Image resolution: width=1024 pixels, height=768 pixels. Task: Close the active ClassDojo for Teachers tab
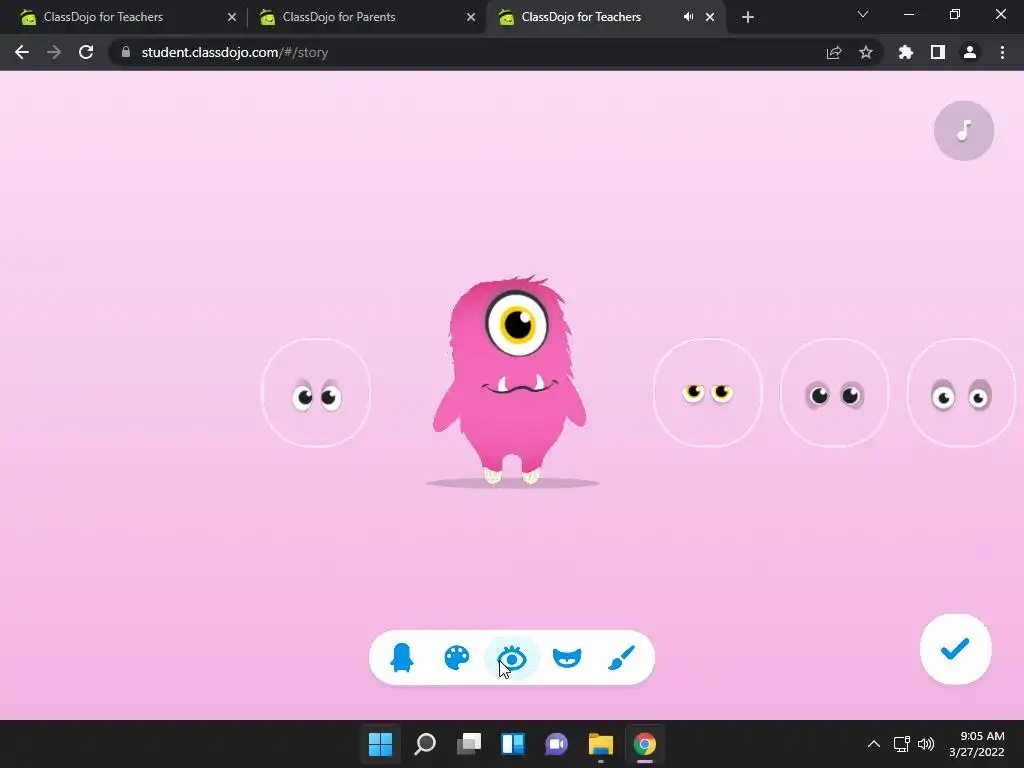pyautogui.click(x=710, y=17)
